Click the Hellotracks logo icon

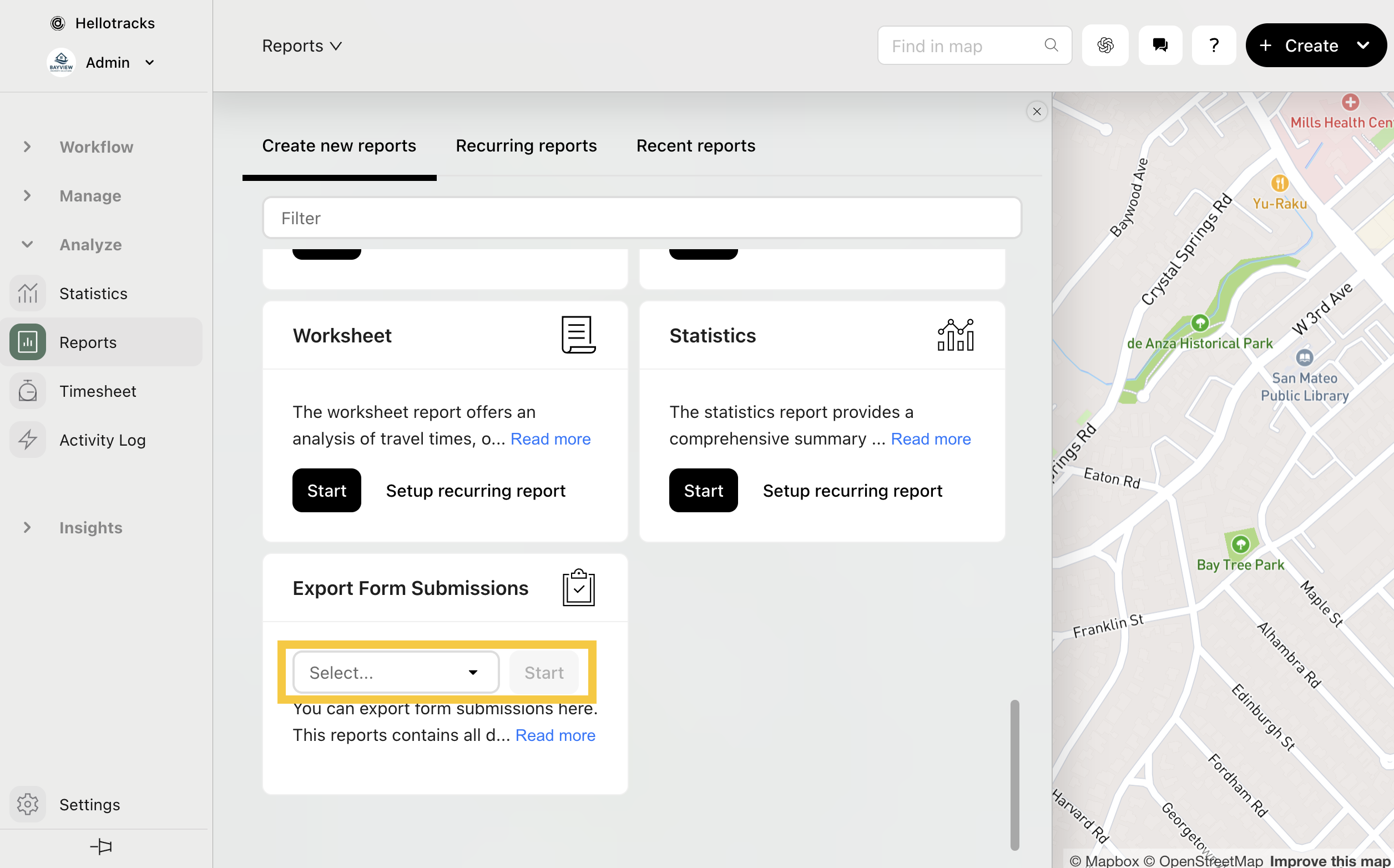(x=57, y=23)
